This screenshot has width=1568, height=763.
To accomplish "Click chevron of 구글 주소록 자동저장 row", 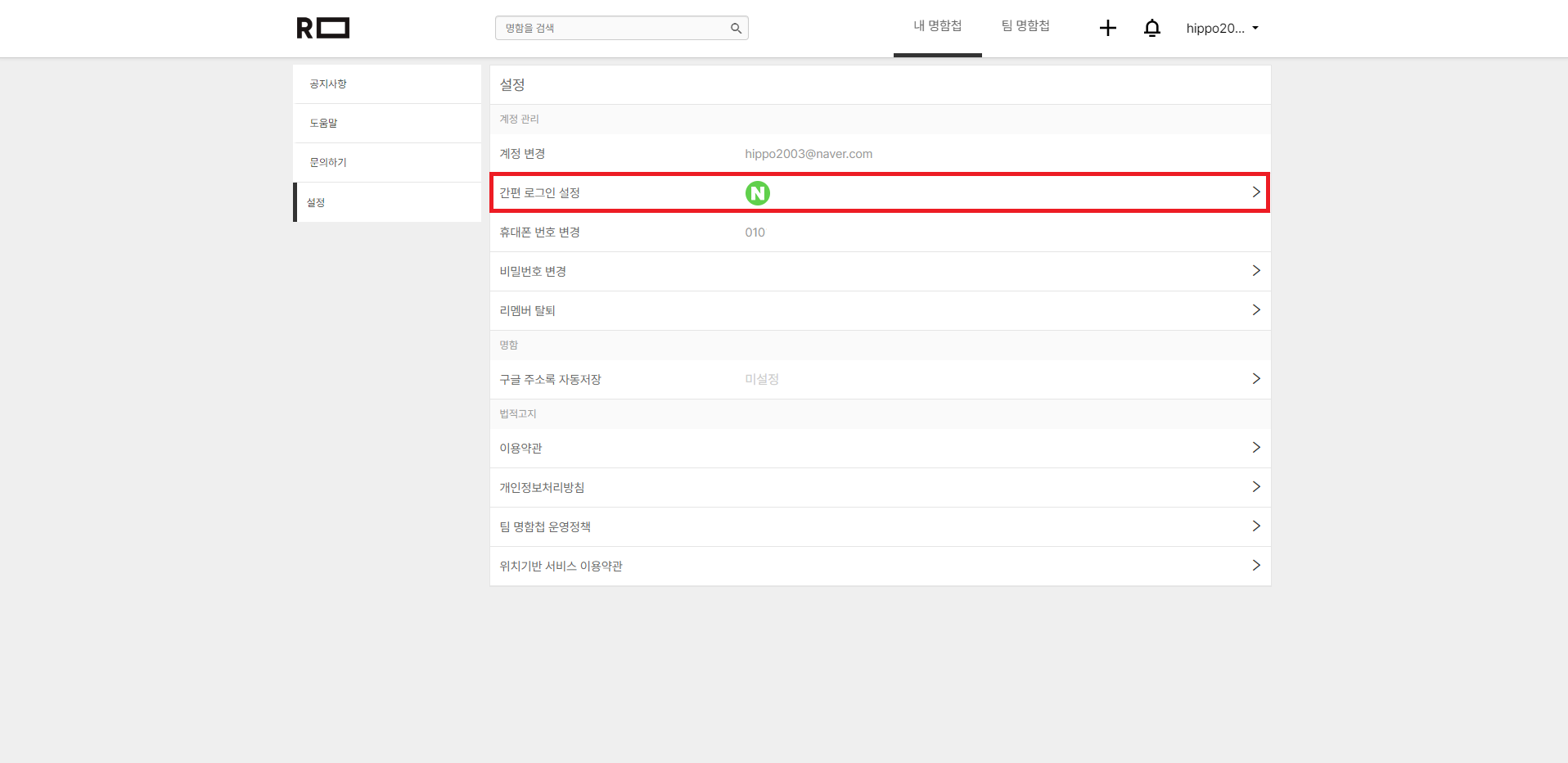I will click(x=1256, y=379).
